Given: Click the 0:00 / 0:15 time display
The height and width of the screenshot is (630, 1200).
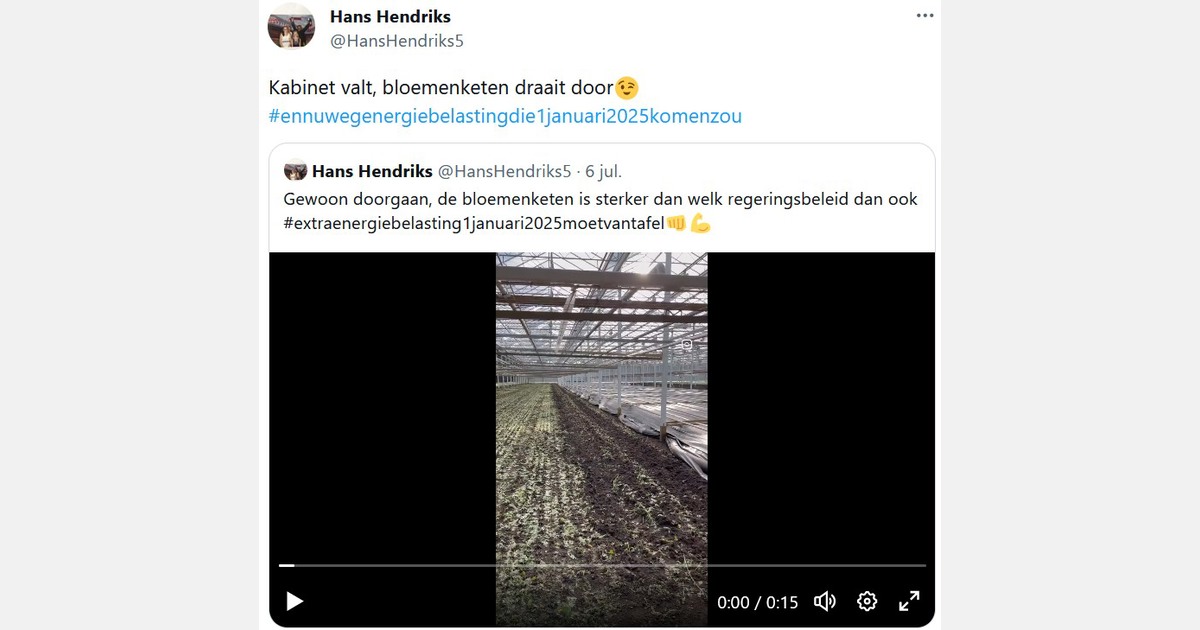Looking at the screenshot, I should [758, 602].
